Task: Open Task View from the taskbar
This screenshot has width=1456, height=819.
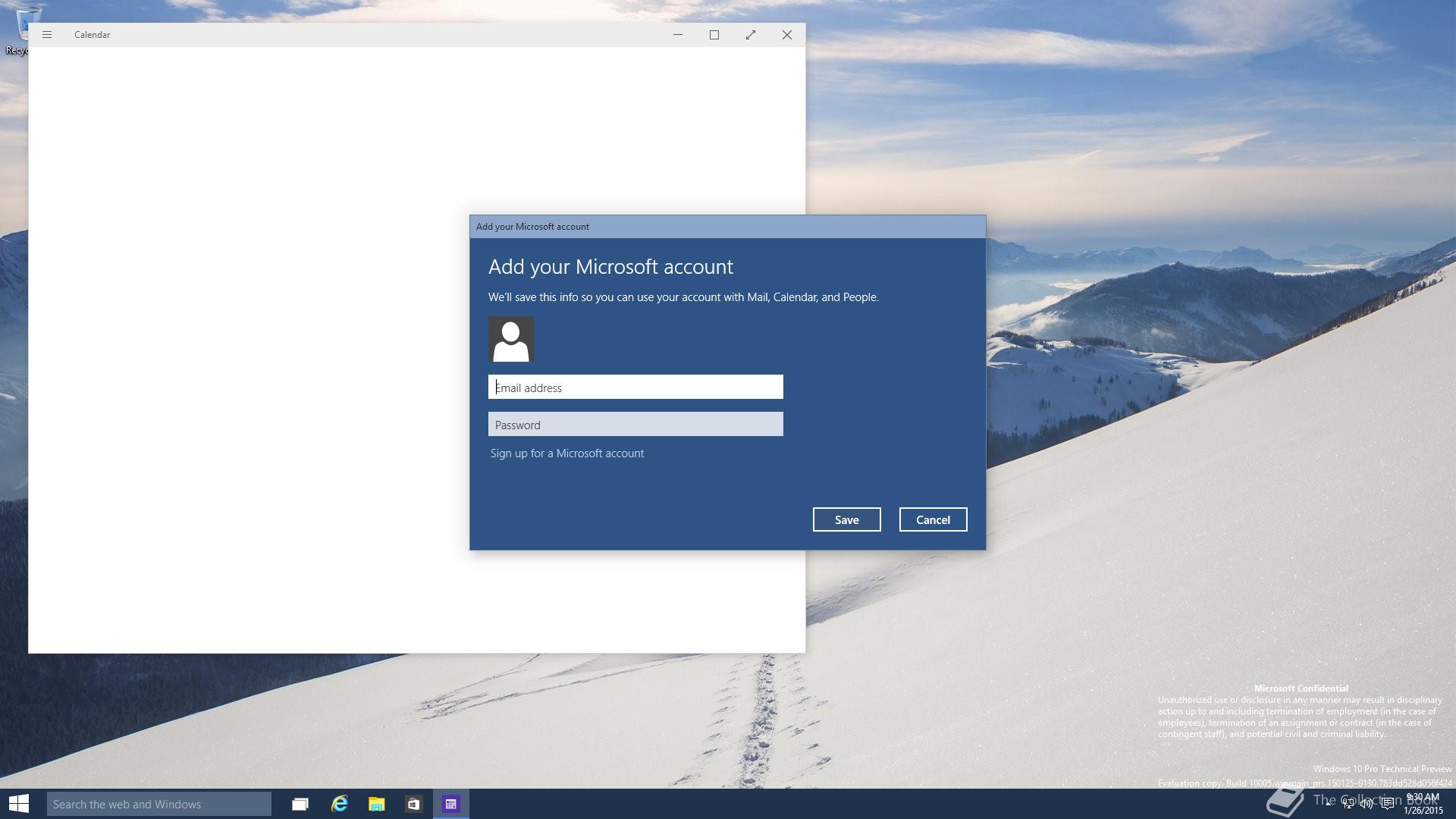Action: (x=300, y=804)
